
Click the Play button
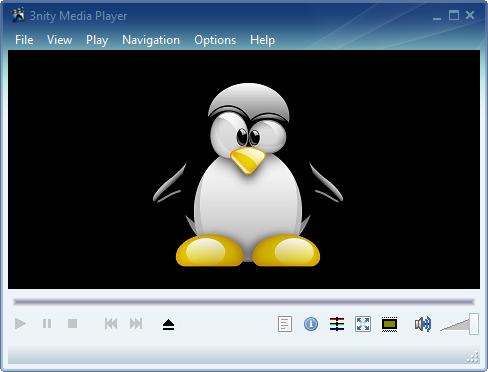tap(20, 324)
